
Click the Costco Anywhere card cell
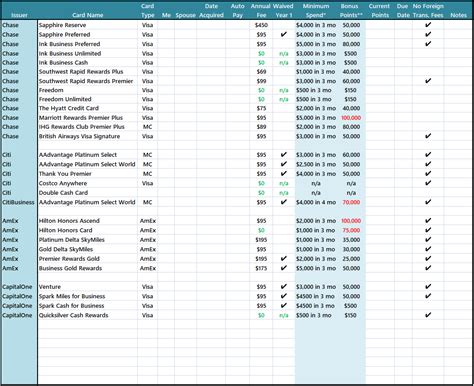(63, 183)
